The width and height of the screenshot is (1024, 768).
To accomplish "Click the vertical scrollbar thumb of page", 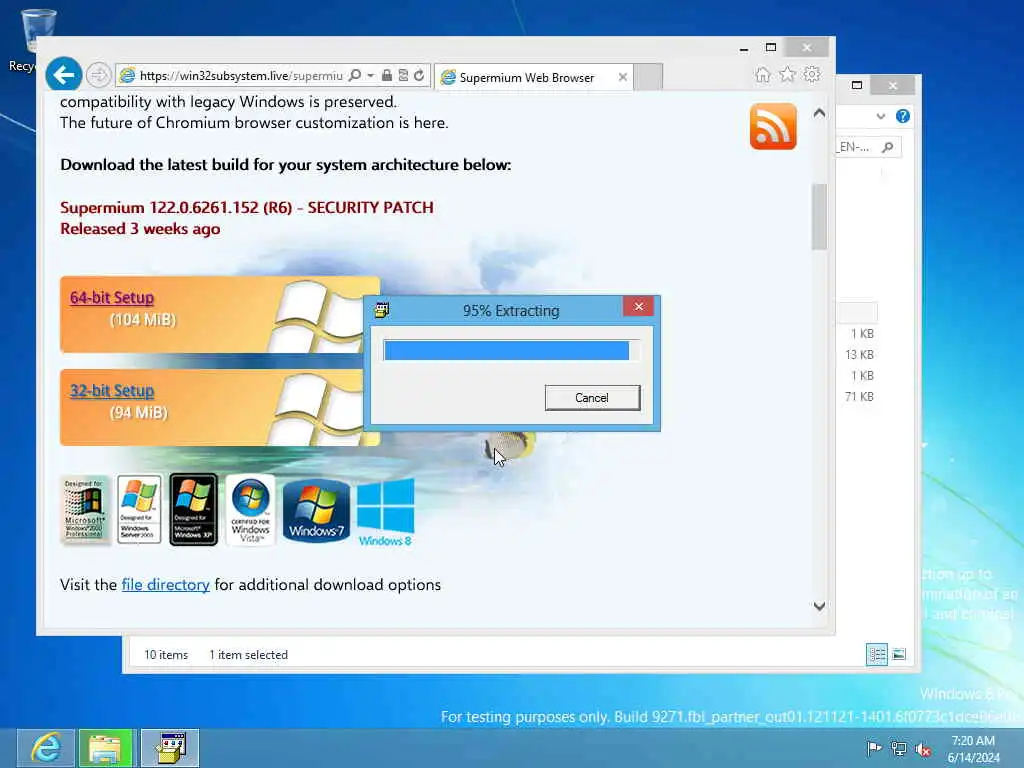I will point(820,217).
